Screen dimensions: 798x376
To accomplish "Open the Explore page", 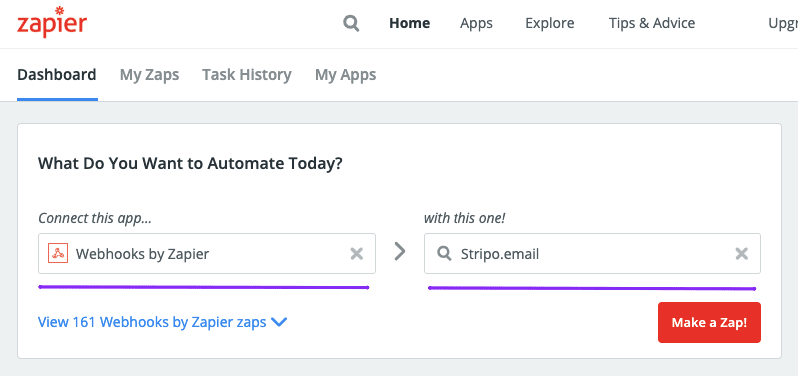I will pyautogui.click(x=550, y=23).
